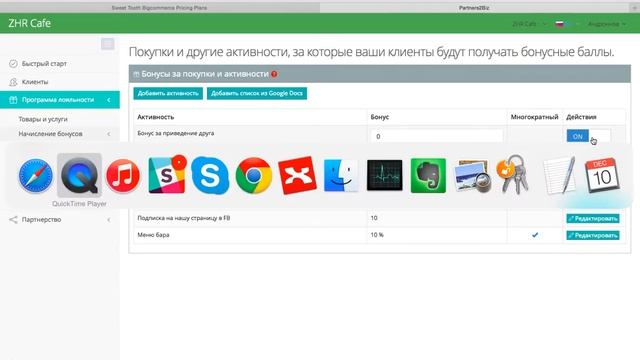The image size is (640, 360).
Task: Switch to Slack with notification badge
Action: (167, 175)
